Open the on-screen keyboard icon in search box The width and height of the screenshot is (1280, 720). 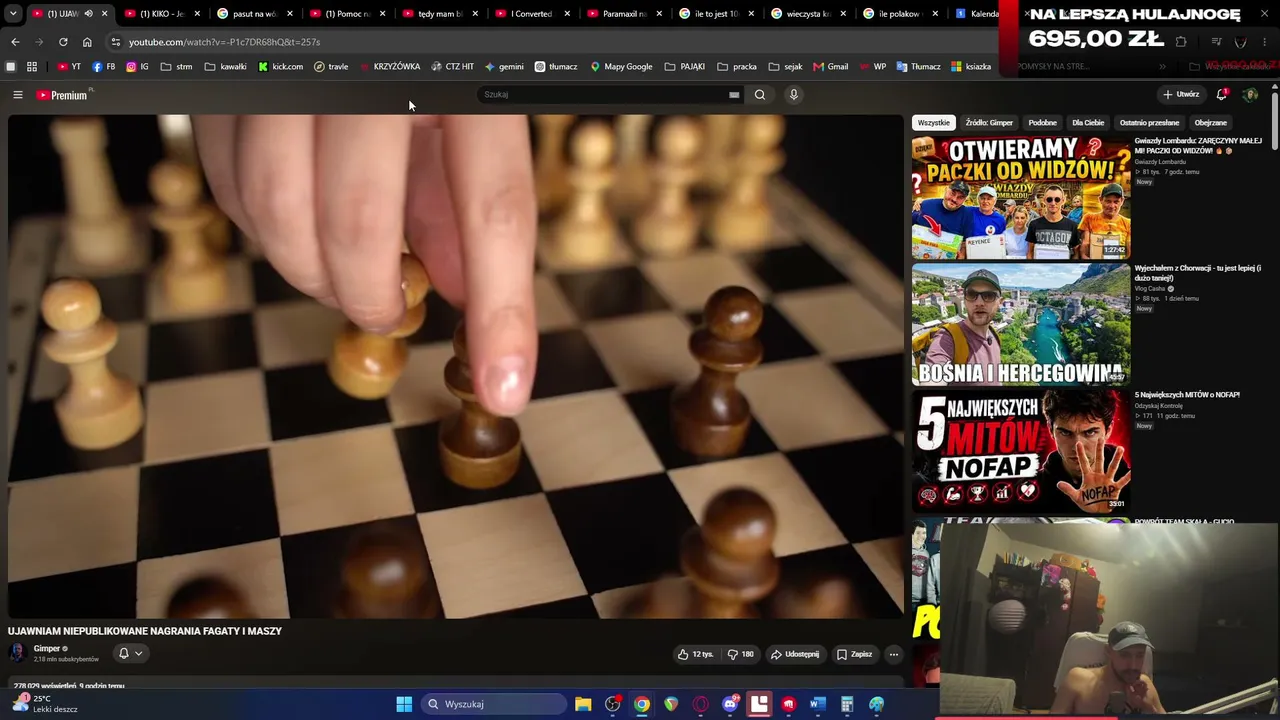[x=734, y=95]
